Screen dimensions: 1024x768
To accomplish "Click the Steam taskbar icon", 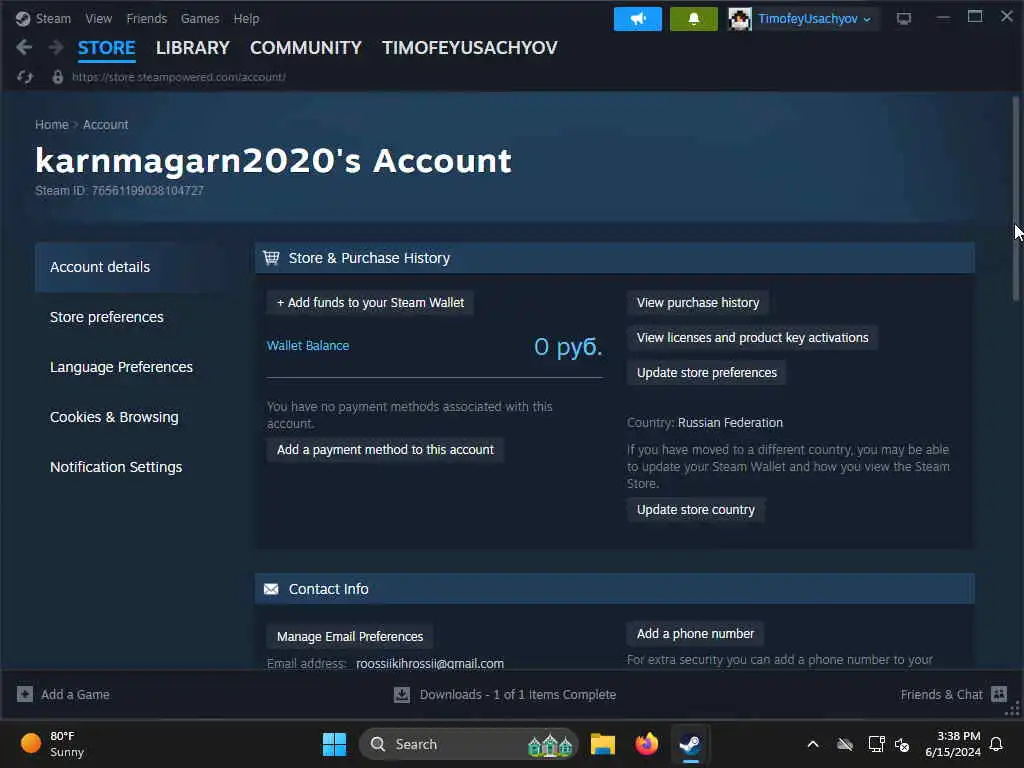I will click(690, 744).
